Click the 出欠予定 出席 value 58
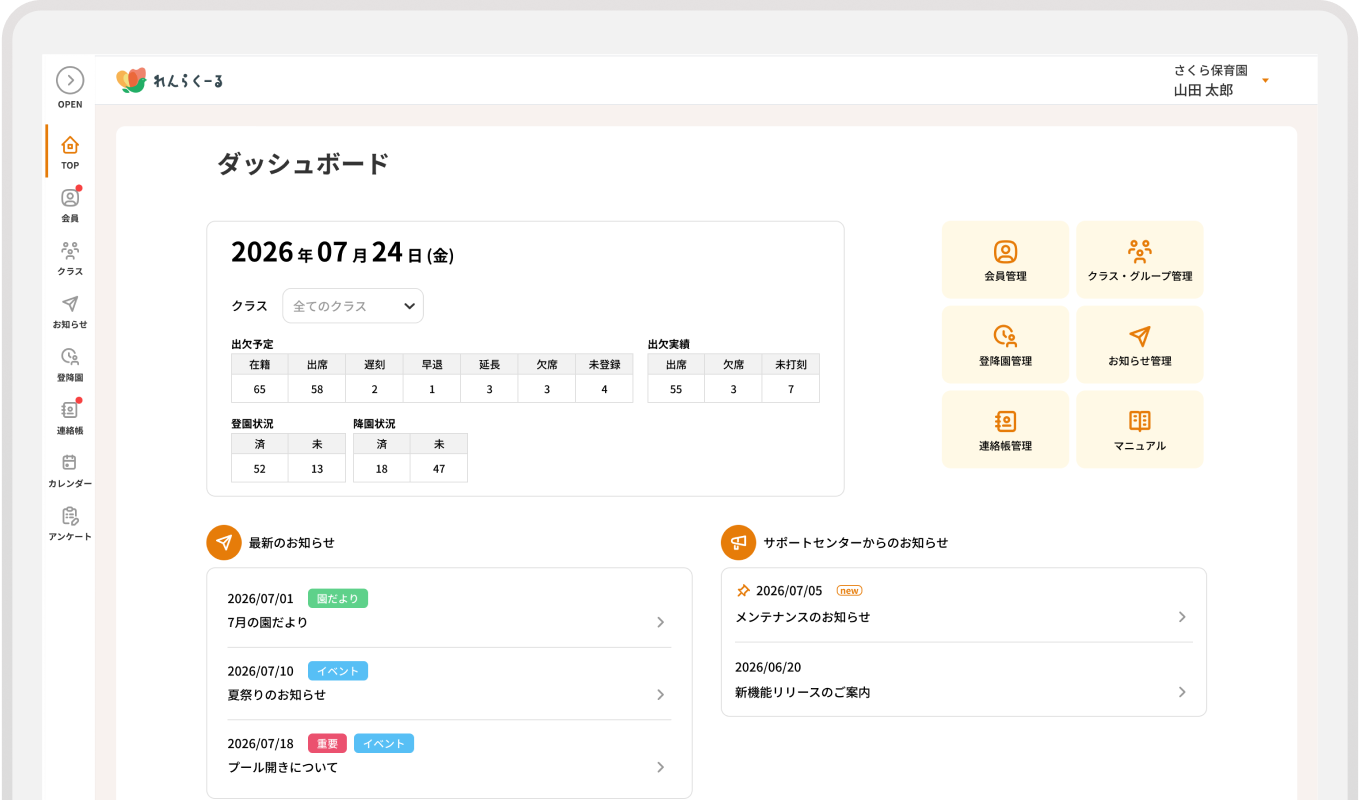Image resolution: width=1360 pixels, height=800 pixels. (x=317, y=389)
